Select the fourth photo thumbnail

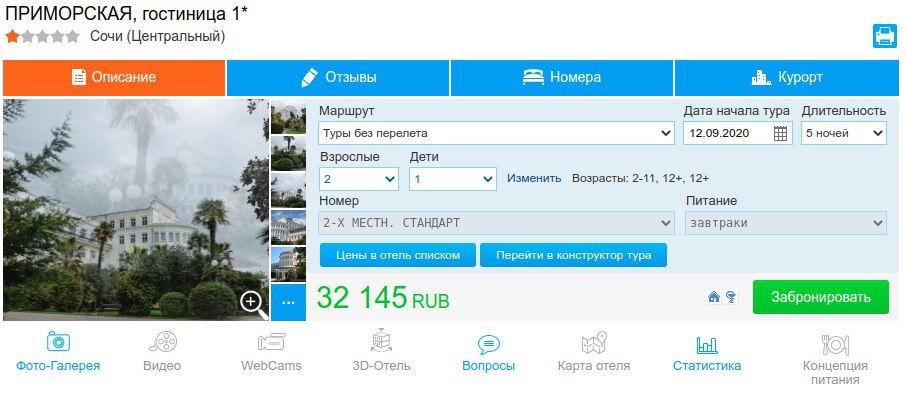coord(288,227)
